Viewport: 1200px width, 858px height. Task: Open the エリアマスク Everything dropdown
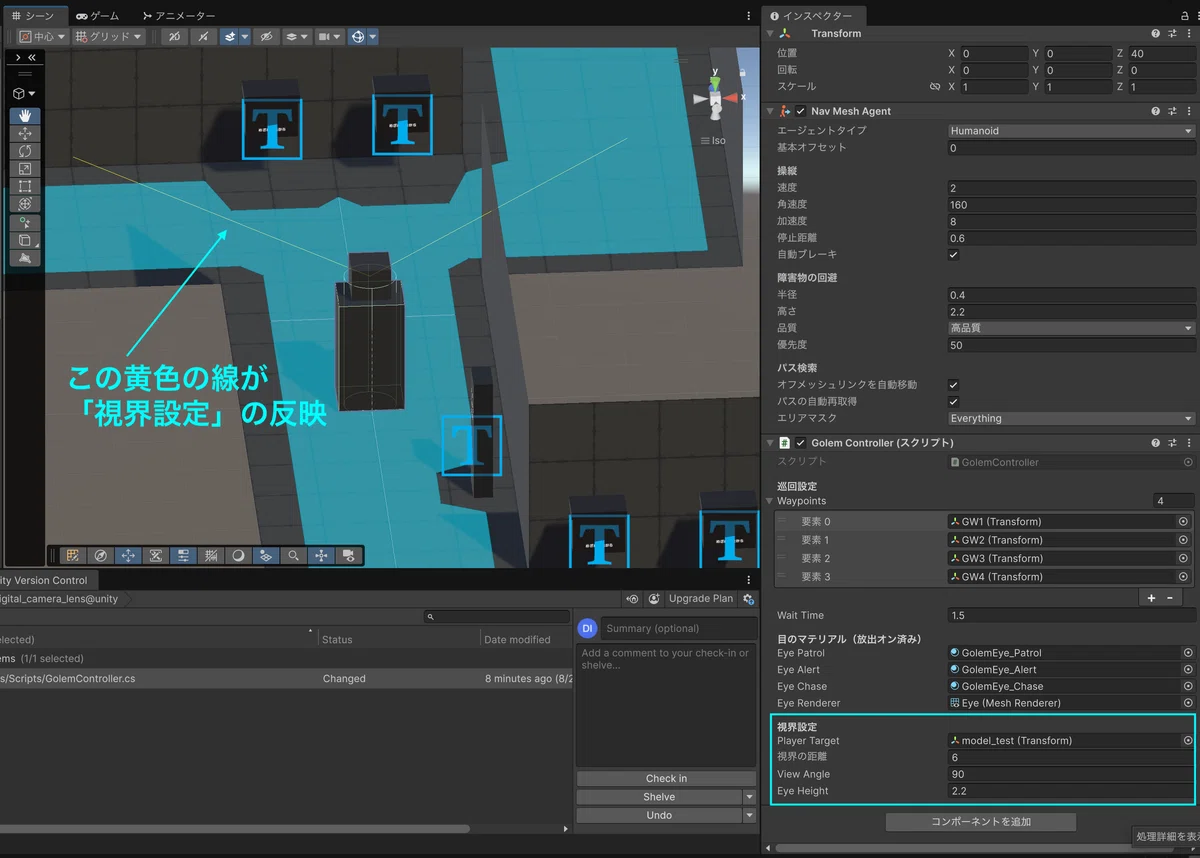(x=1071, y=419)
